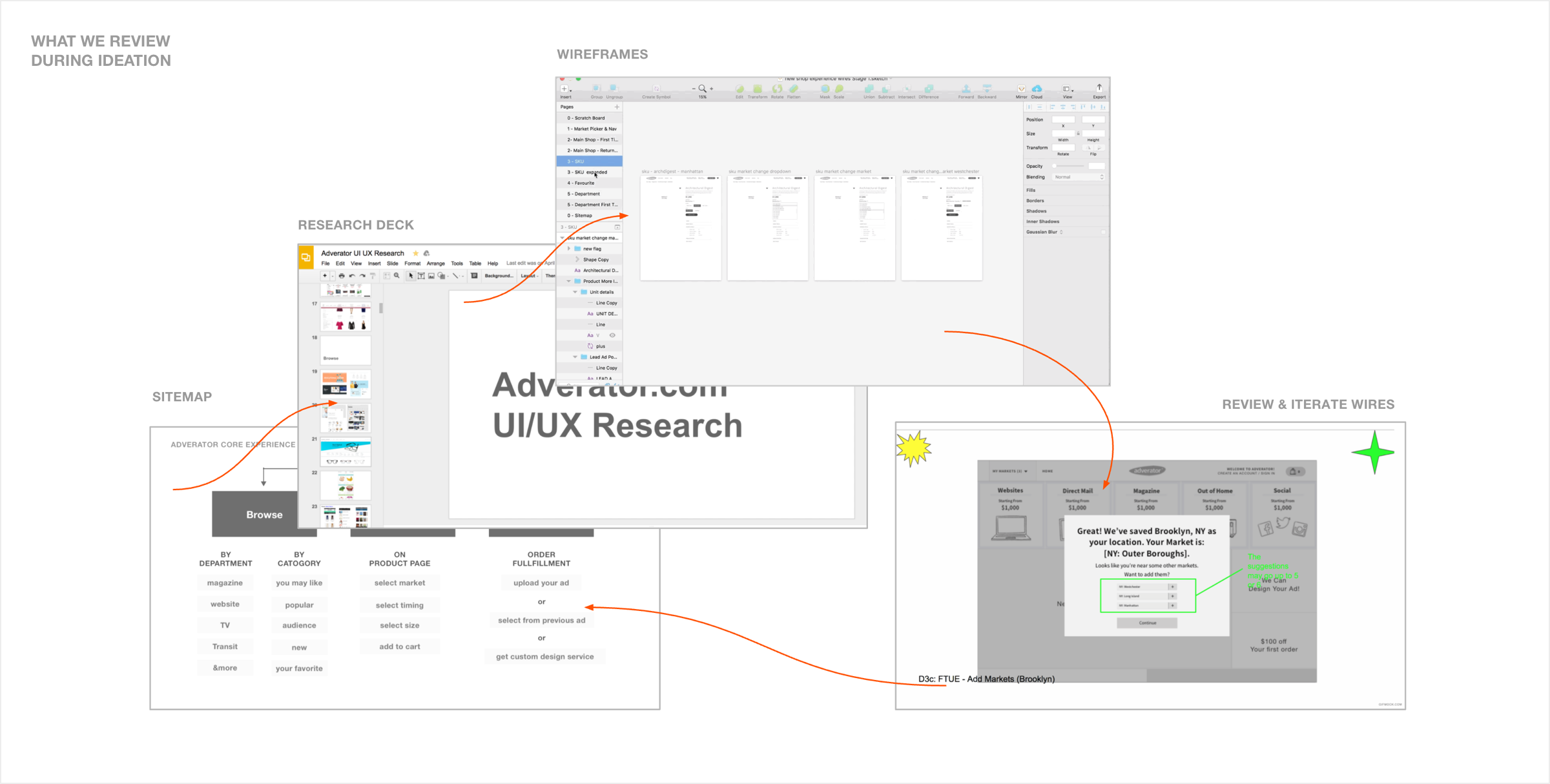Click the Union boolean icon in Sketch

(869, 89)
